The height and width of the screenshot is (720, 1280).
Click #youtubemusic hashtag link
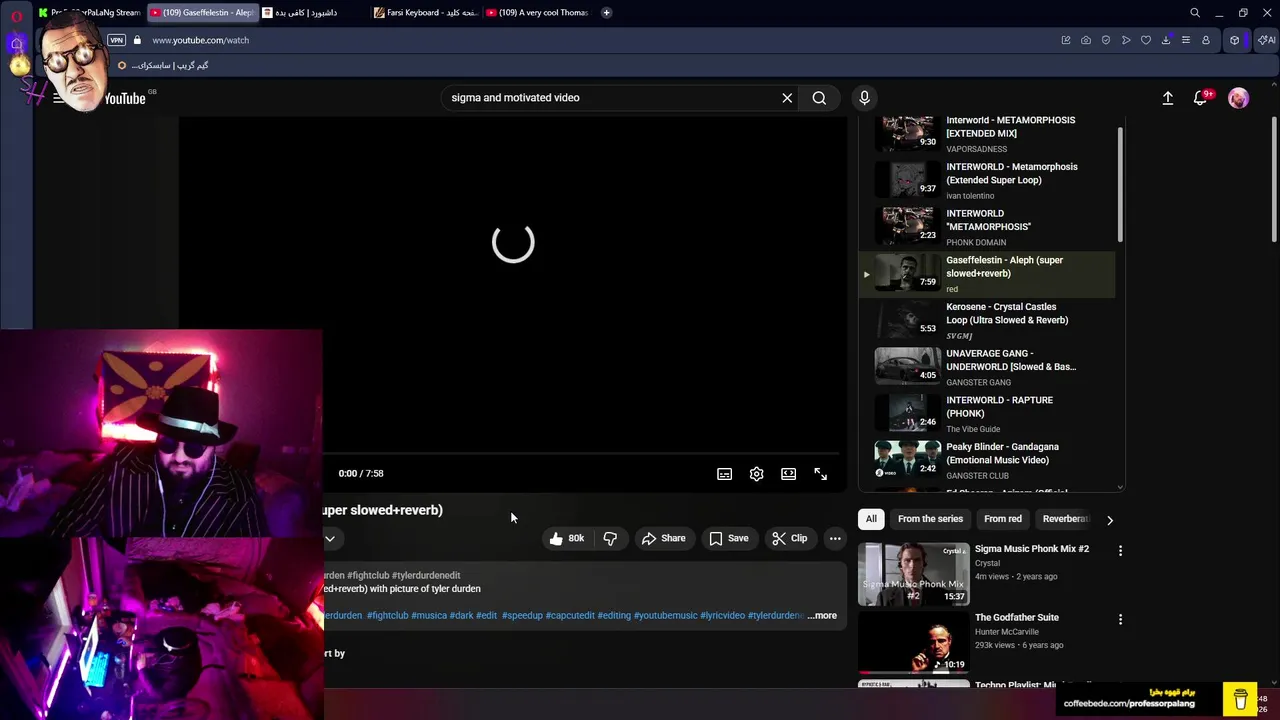coord(665,616)
